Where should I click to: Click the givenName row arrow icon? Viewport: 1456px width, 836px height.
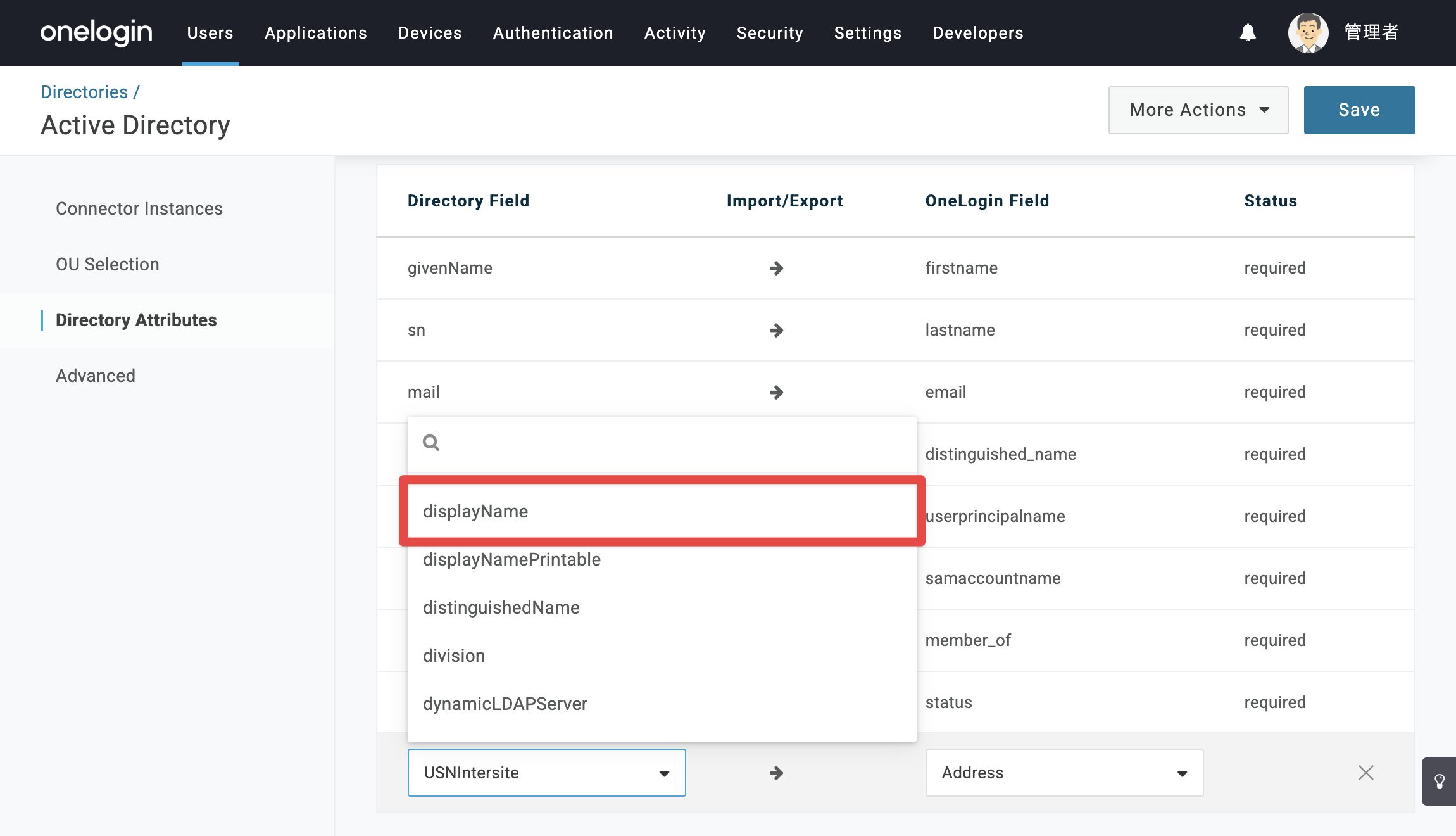776,268
